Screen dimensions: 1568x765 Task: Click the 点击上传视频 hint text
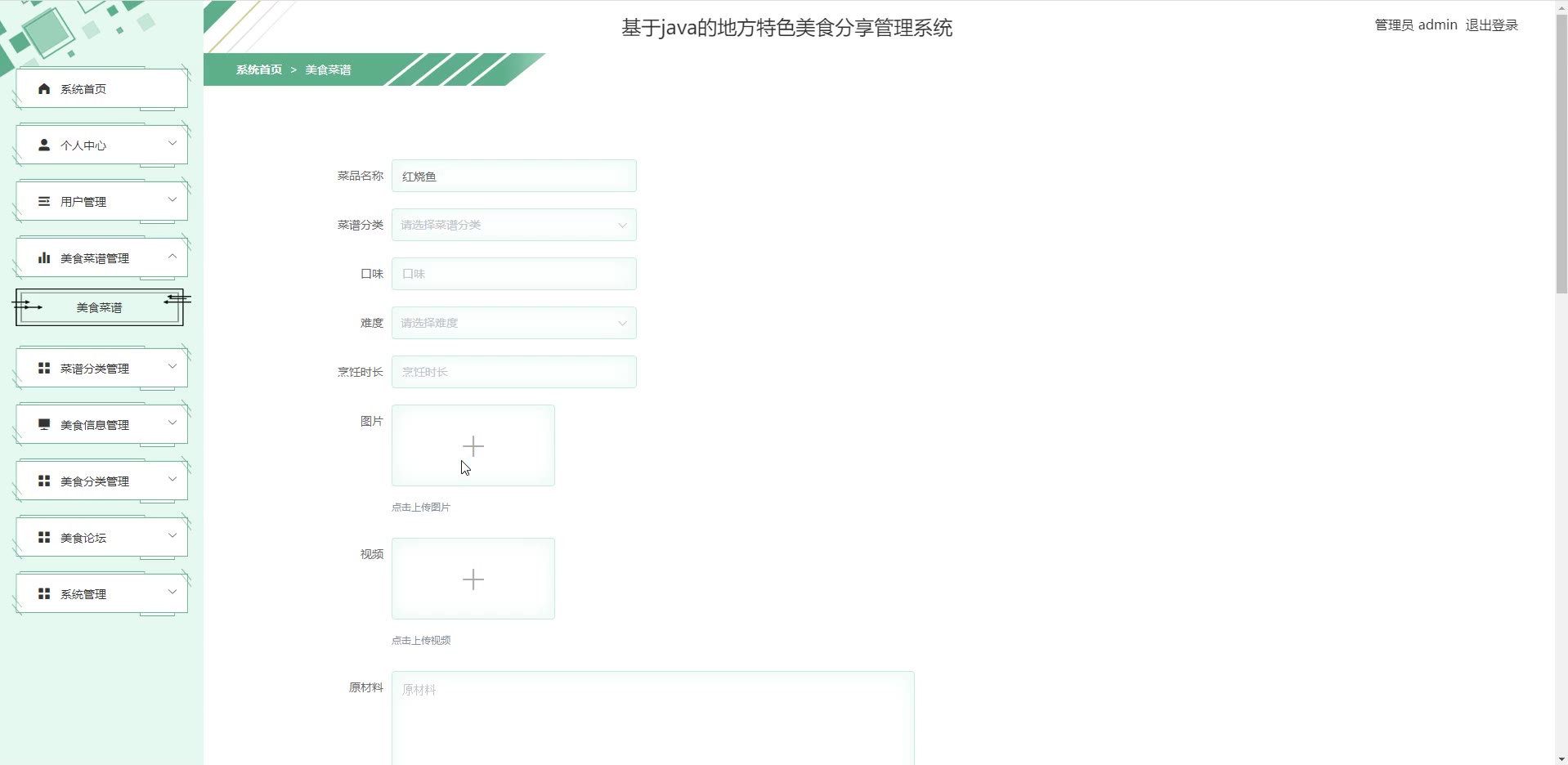(421, 640)
